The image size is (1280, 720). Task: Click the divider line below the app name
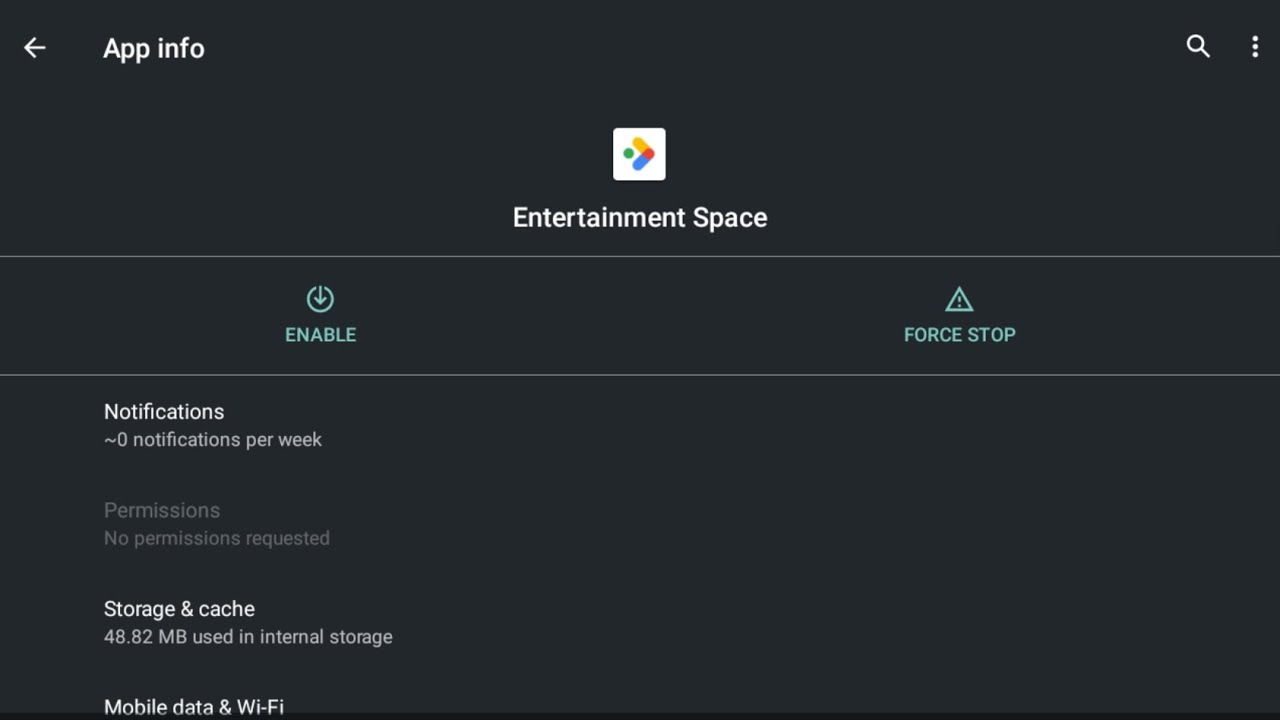coord(640,257)
